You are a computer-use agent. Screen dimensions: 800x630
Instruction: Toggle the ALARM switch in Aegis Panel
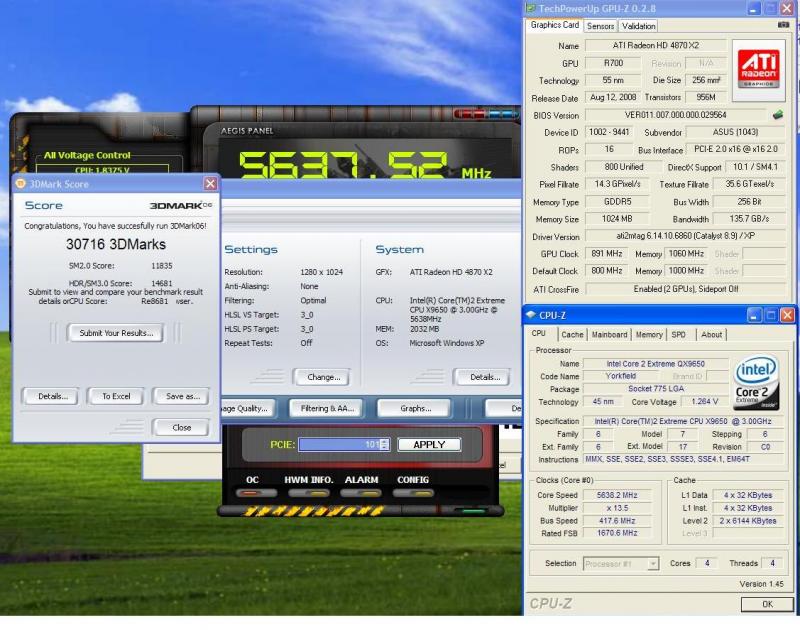(x=361, y=493)
